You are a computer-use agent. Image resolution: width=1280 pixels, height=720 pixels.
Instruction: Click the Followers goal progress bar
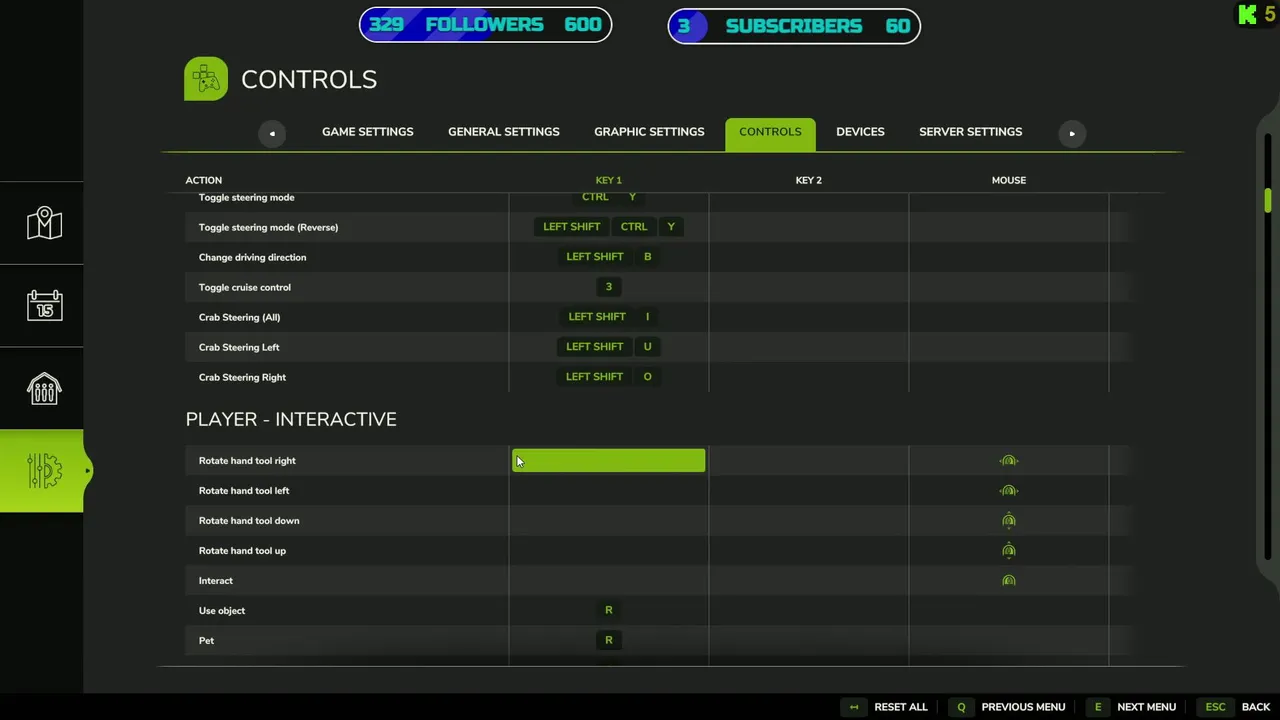(485, 25)
